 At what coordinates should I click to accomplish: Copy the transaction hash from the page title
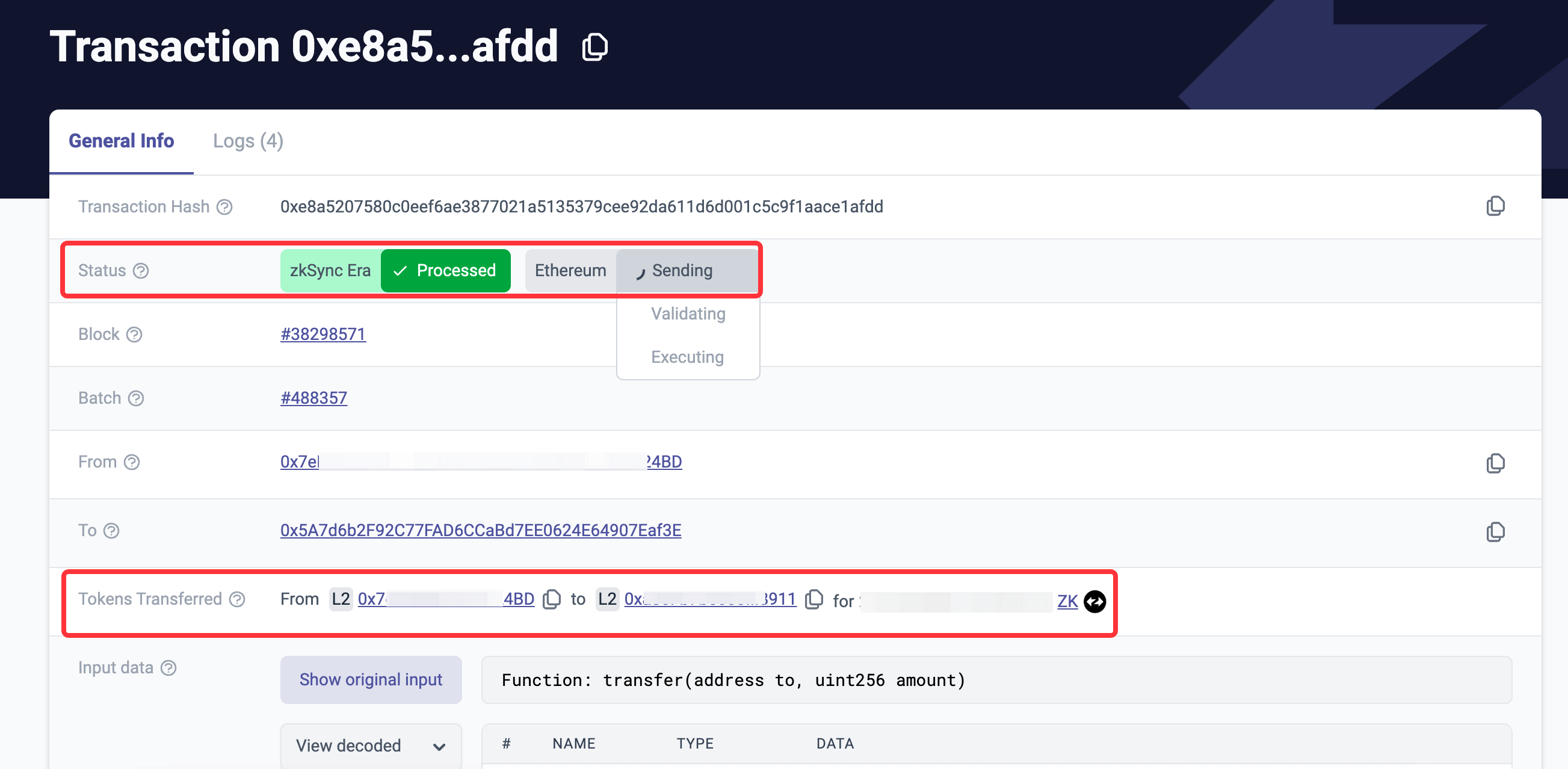pos(594,48)
